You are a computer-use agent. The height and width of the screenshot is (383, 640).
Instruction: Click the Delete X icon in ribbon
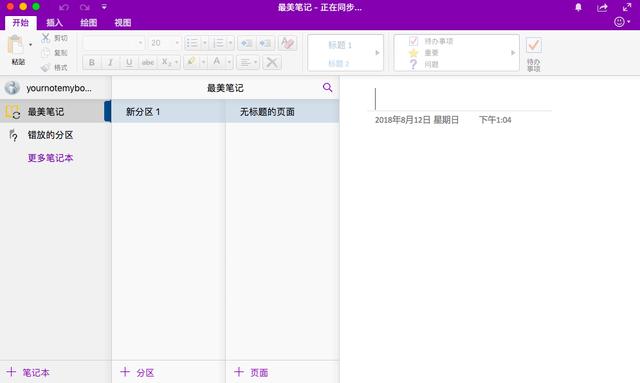[x=272, y=62]
